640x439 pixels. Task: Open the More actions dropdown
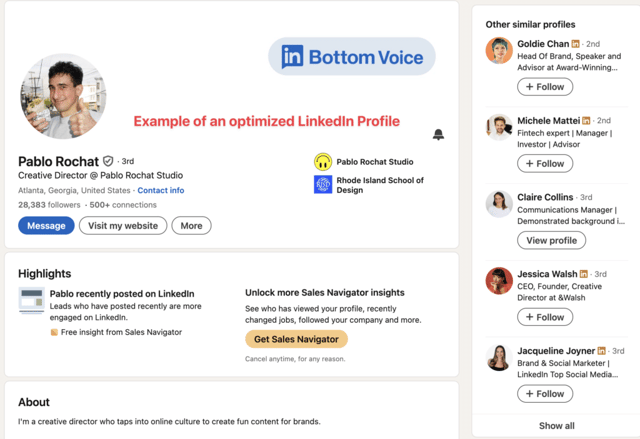191,226
